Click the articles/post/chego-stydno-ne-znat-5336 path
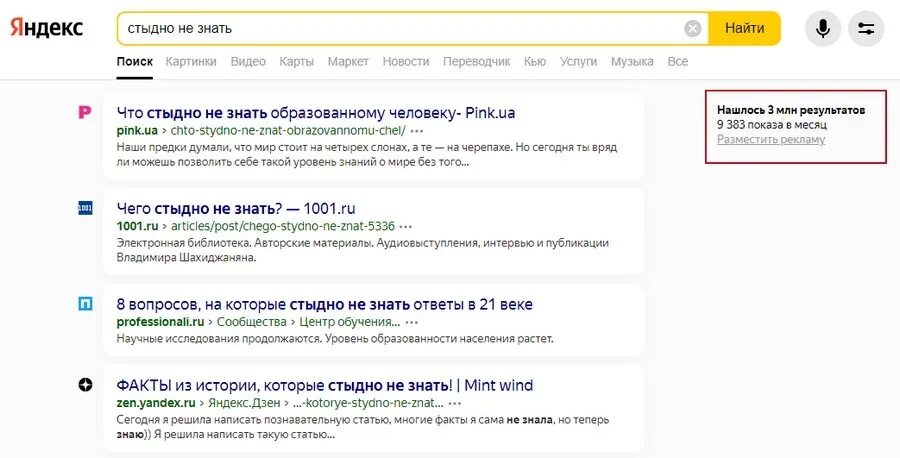This screenshot has height=458, width=900. (x=282, y=226)
